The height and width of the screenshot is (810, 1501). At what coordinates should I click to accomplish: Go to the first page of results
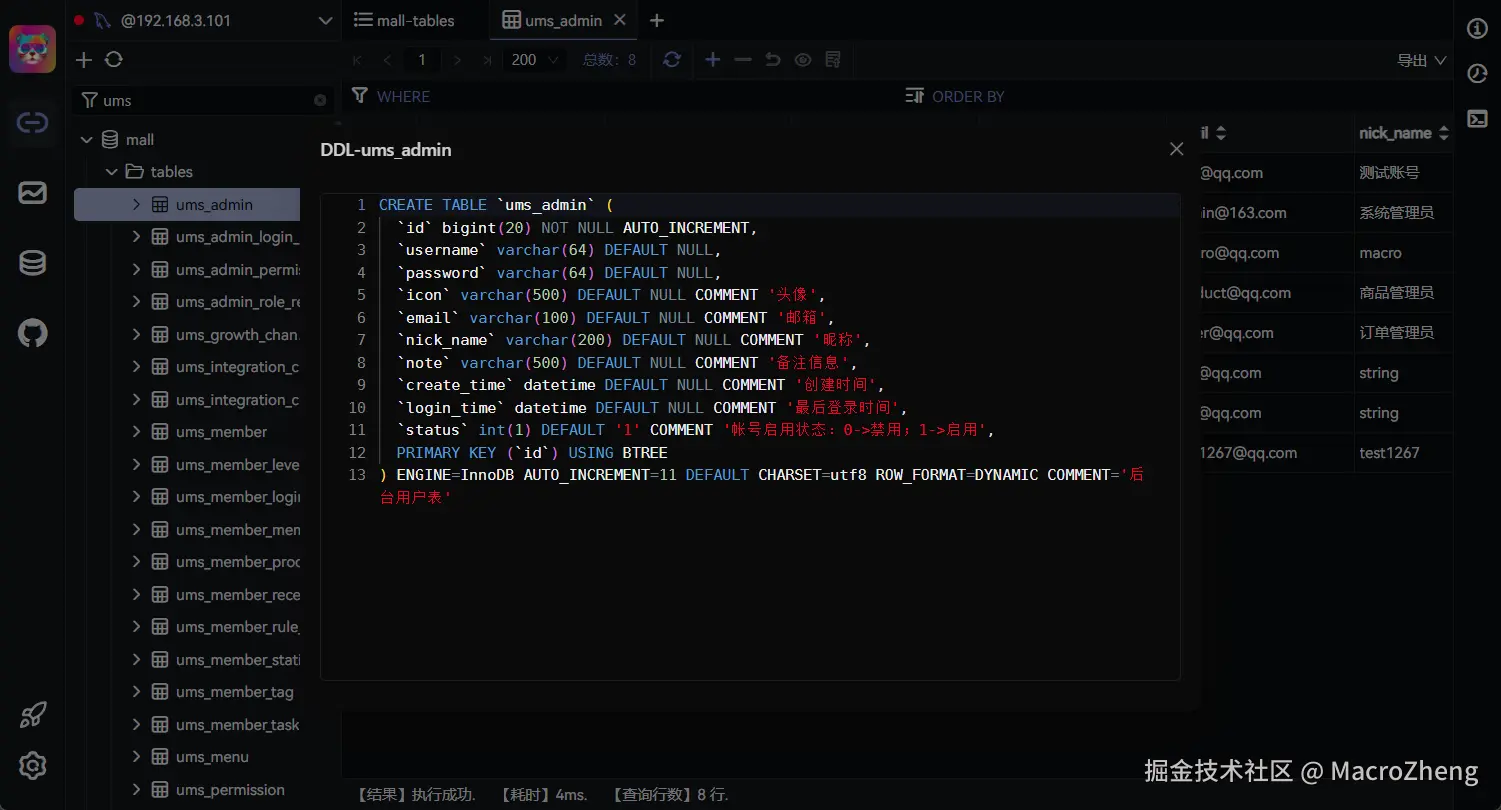click(358, 60)
